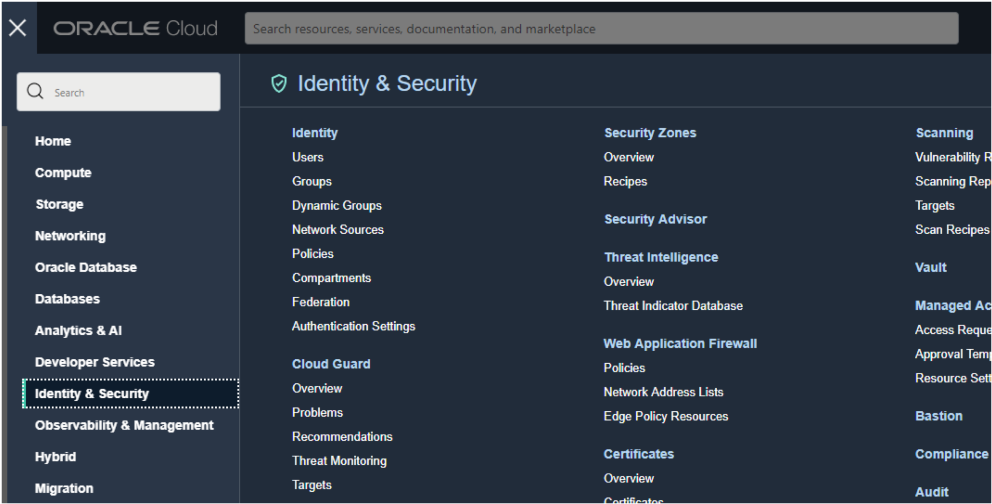Viewport: 992px width, 504px height.
Task: Focus the top resource search bar
Action: tap(601, 28)
